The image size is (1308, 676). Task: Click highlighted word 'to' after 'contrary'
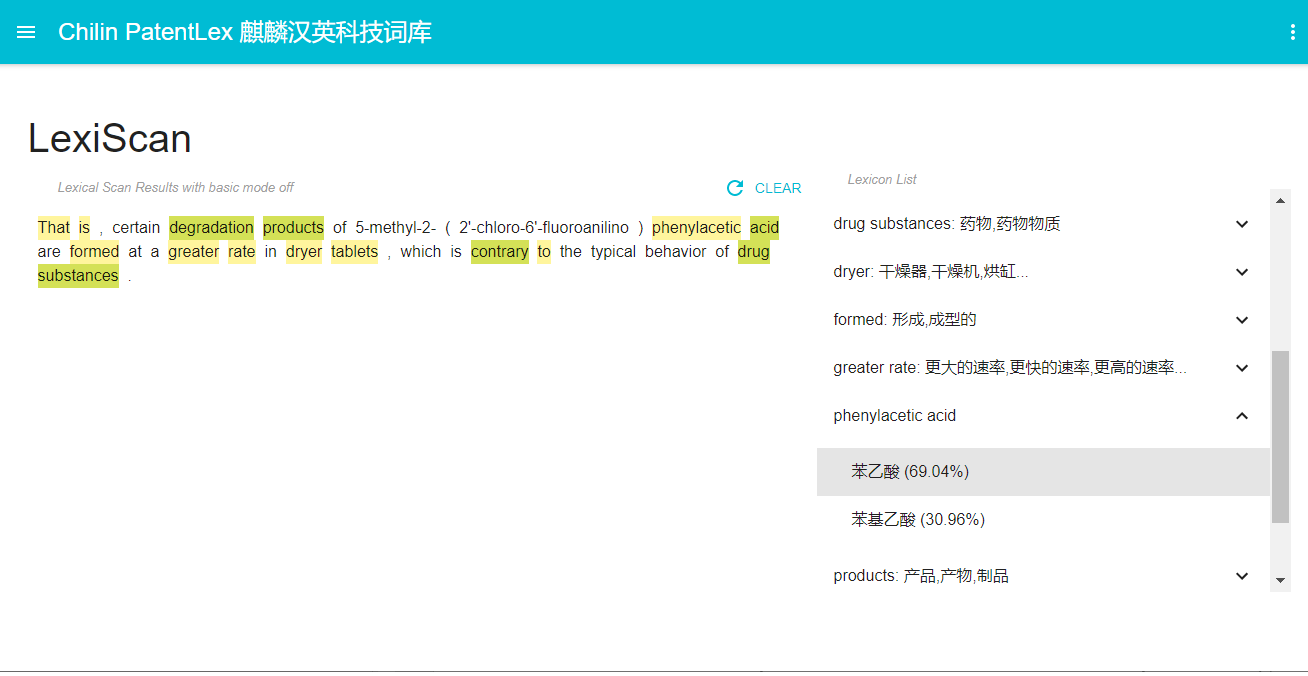click(544, 252)
